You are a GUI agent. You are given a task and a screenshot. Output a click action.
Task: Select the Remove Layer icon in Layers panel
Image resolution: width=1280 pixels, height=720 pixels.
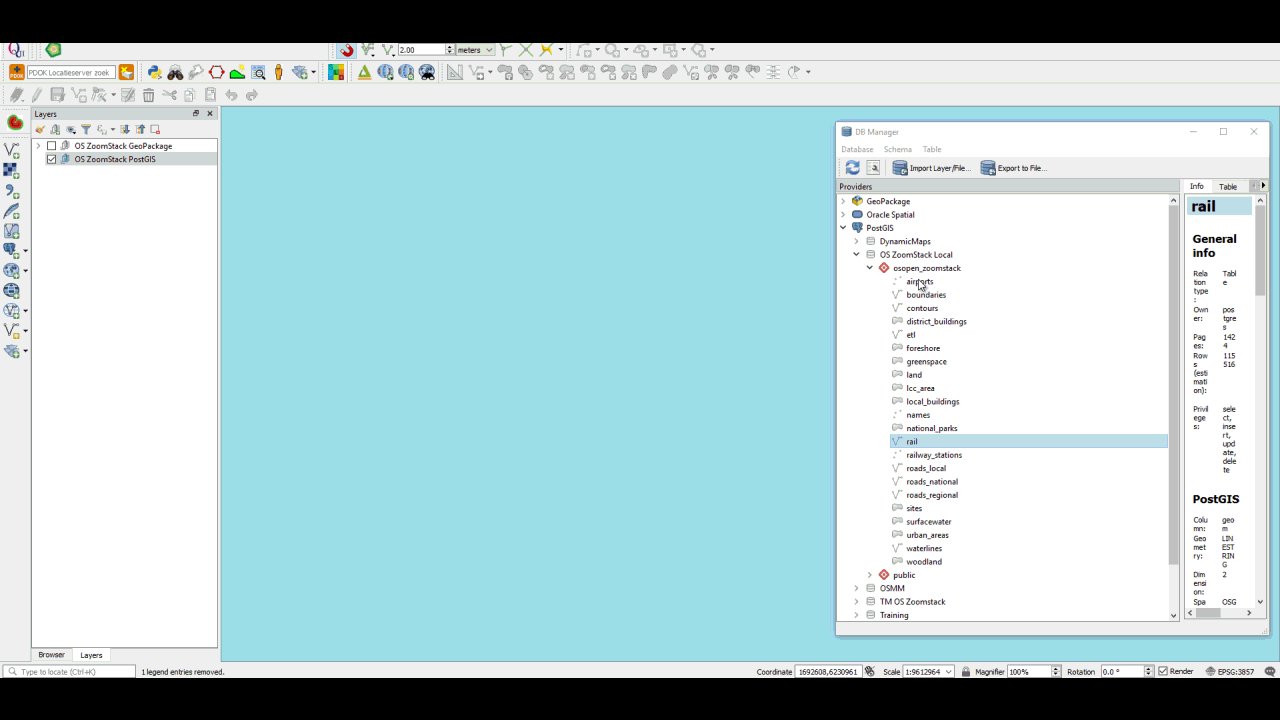155,129
